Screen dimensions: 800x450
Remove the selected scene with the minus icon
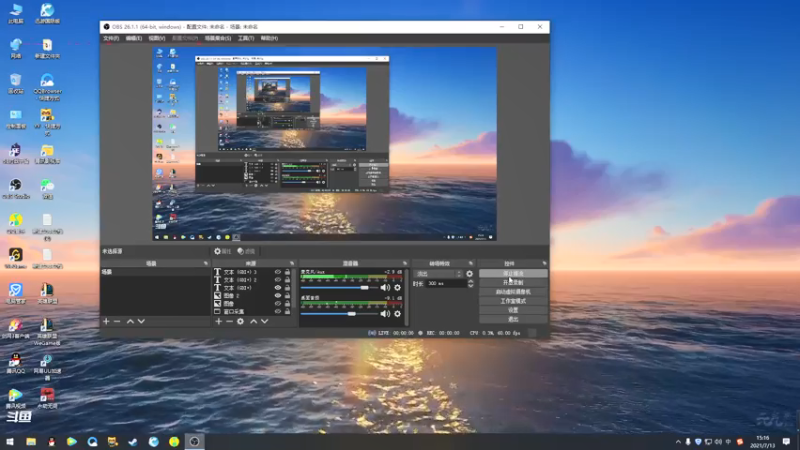pyautogui.click(x=117, y=321)
